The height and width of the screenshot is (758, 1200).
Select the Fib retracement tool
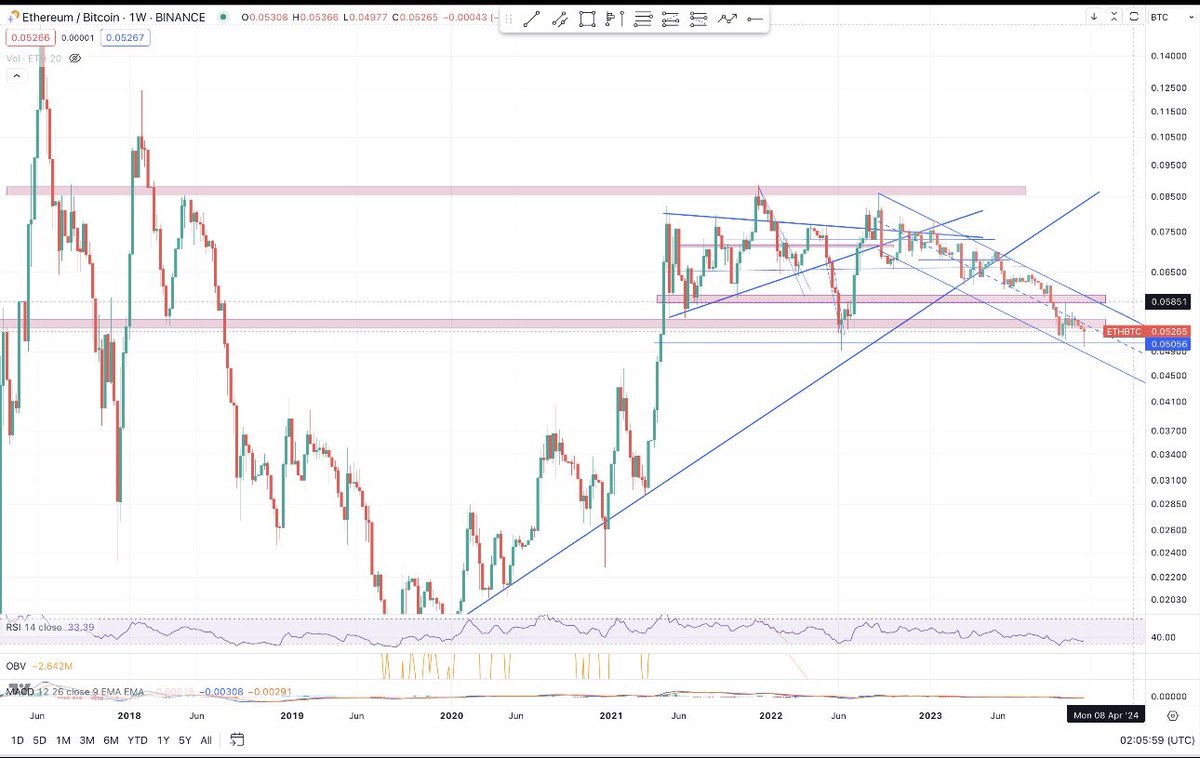[x=643, y=19]
